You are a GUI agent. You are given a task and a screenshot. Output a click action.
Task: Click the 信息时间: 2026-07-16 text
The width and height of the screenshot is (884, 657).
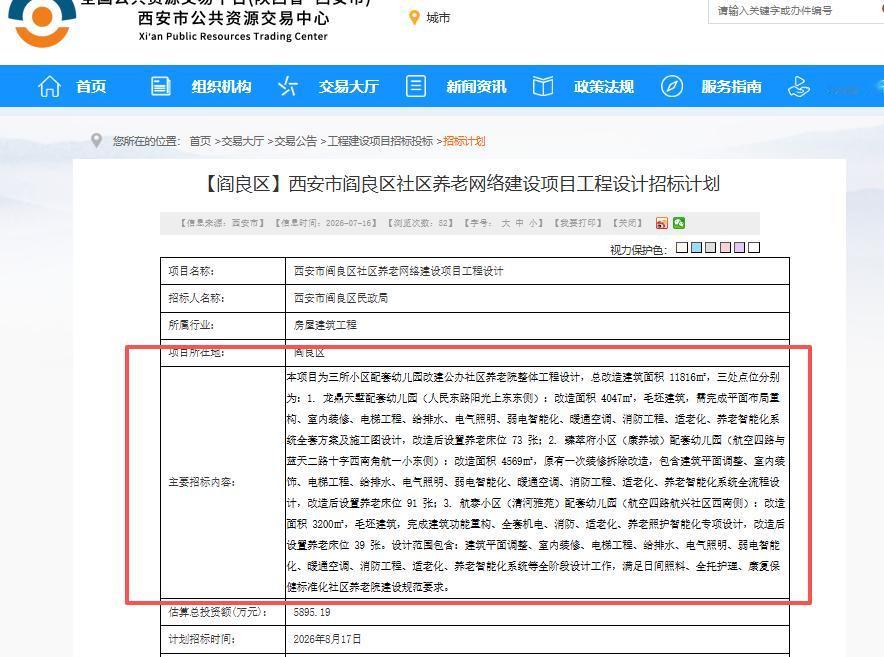point(326,223)
